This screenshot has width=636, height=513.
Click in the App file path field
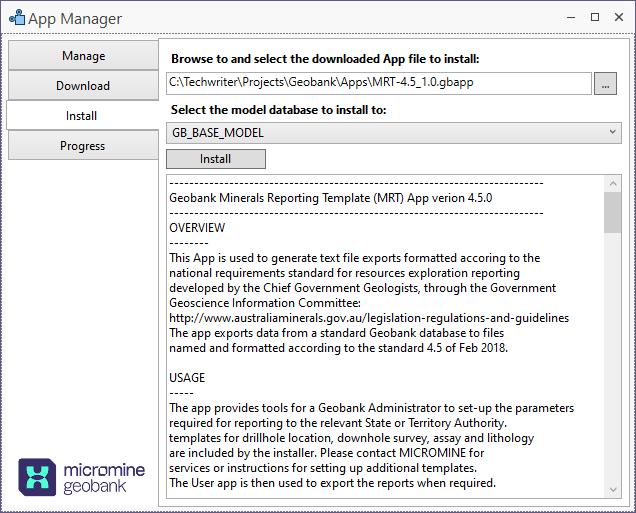(378, 83)
